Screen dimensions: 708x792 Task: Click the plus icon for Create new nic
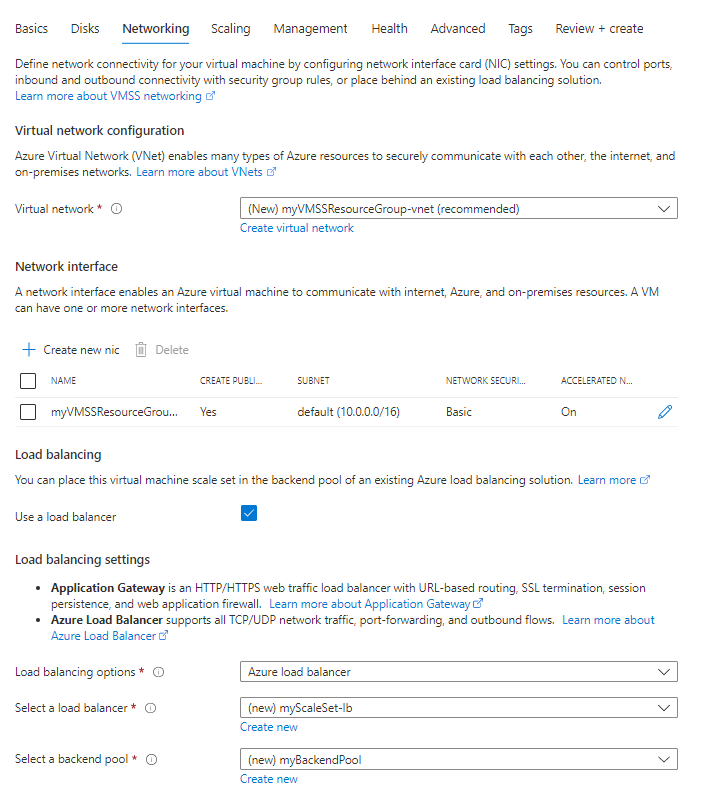click(x=28, y=350)
